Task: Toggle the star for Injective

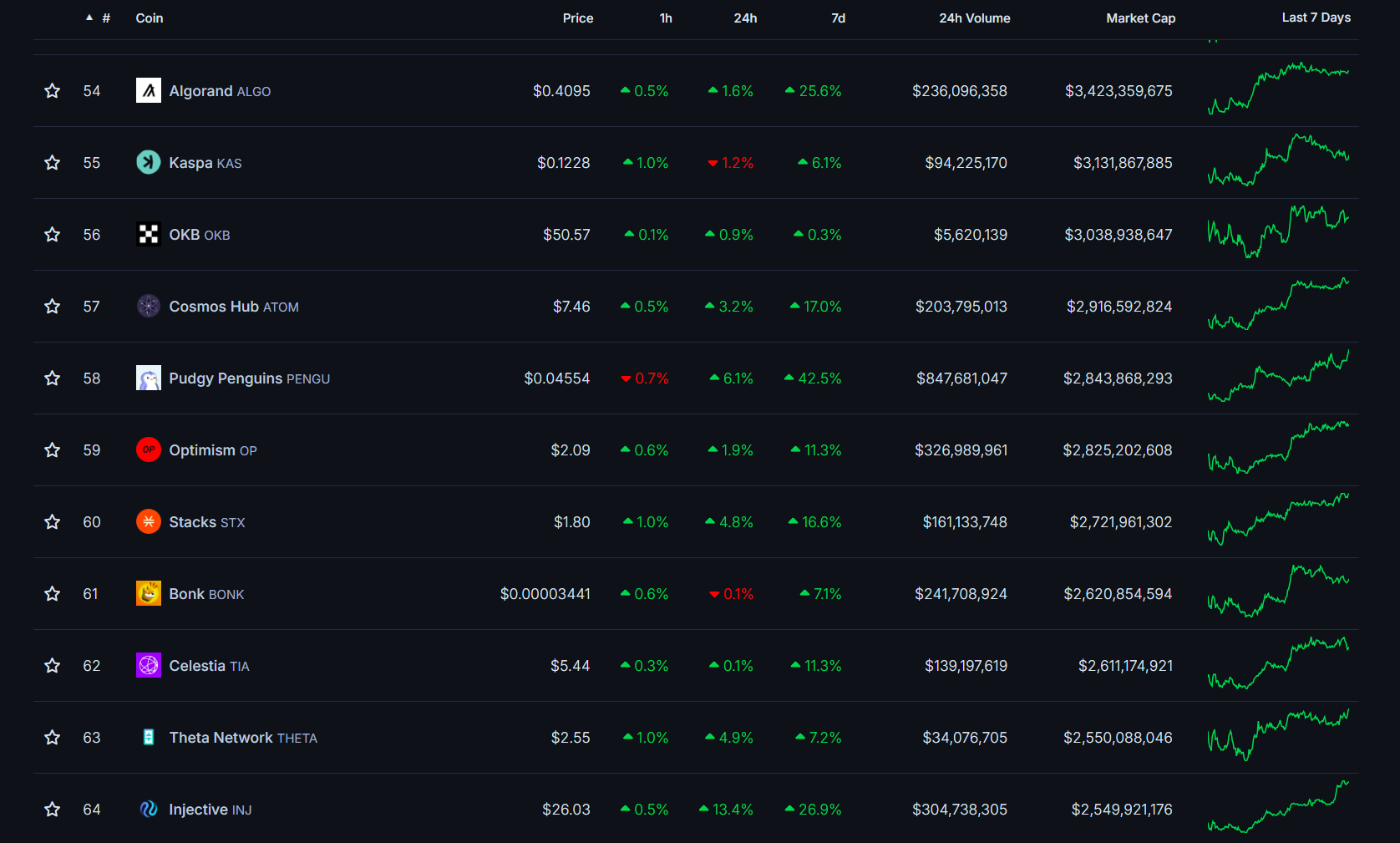Action: (x=53, y=809)
